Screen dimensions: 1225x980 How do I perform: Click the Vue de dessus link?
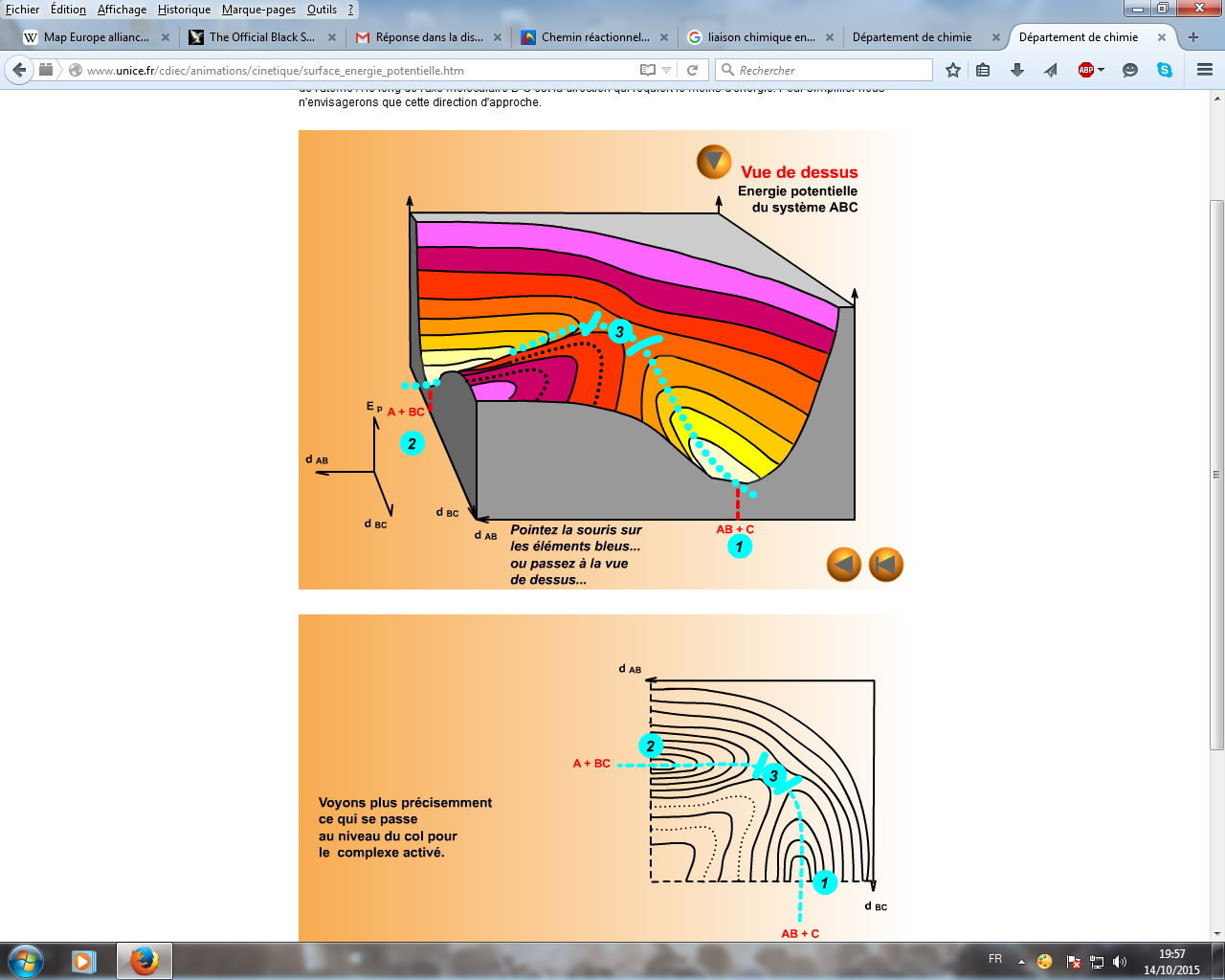pos(799,172)
